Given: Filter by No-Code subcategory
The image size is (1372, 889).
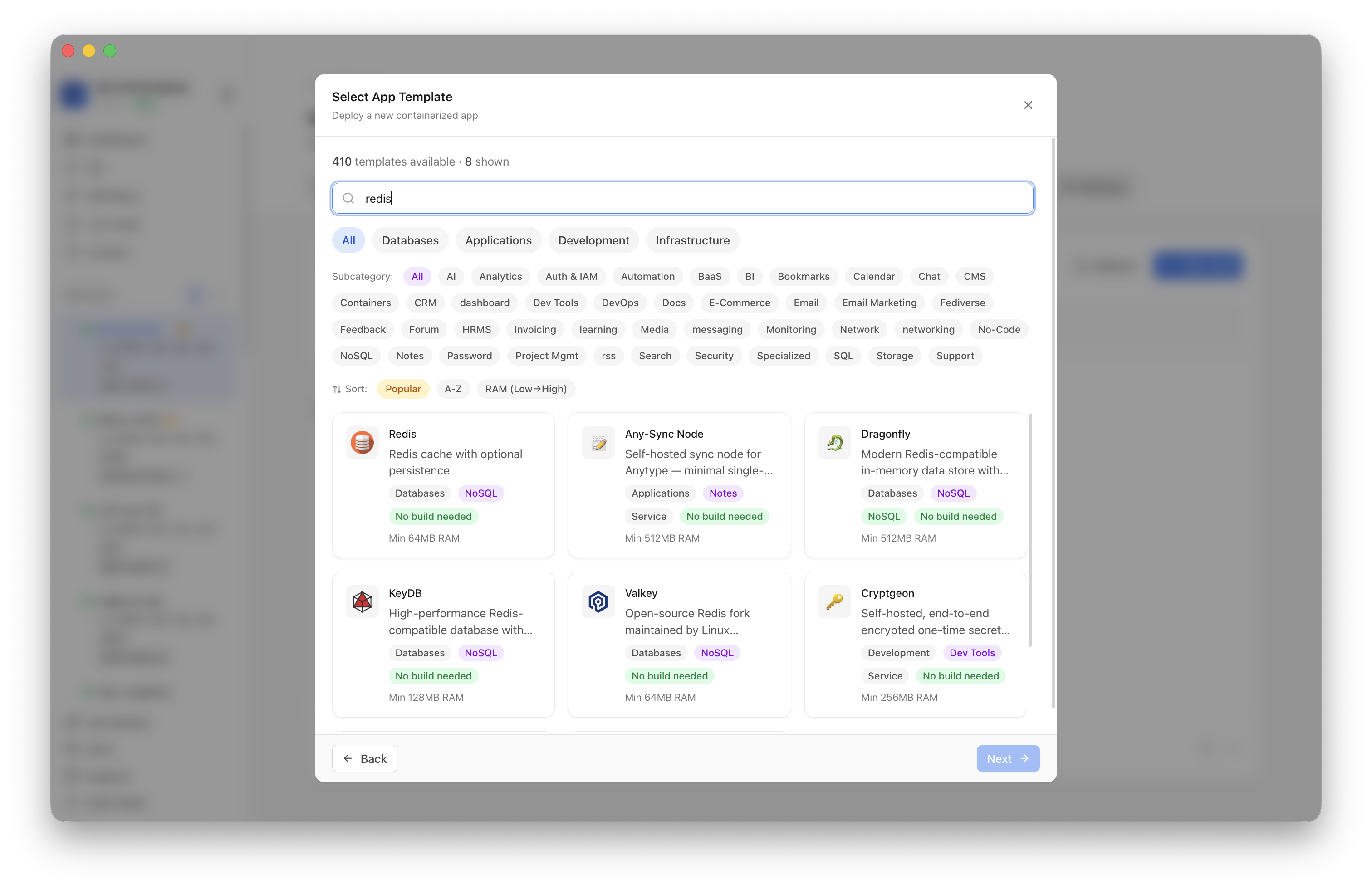Looking at the screenshot, I should [x=999, y=329].
